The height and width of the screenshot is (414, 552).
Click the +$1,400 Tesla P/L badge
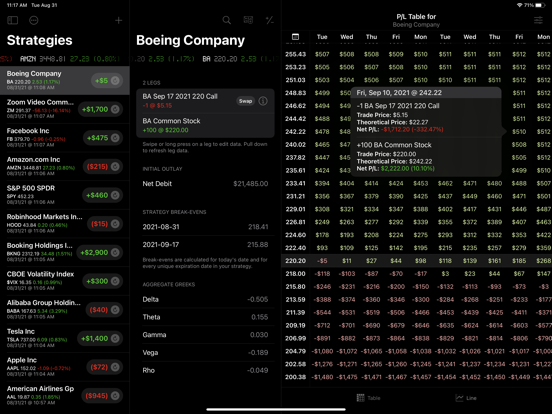click(100, 338)
